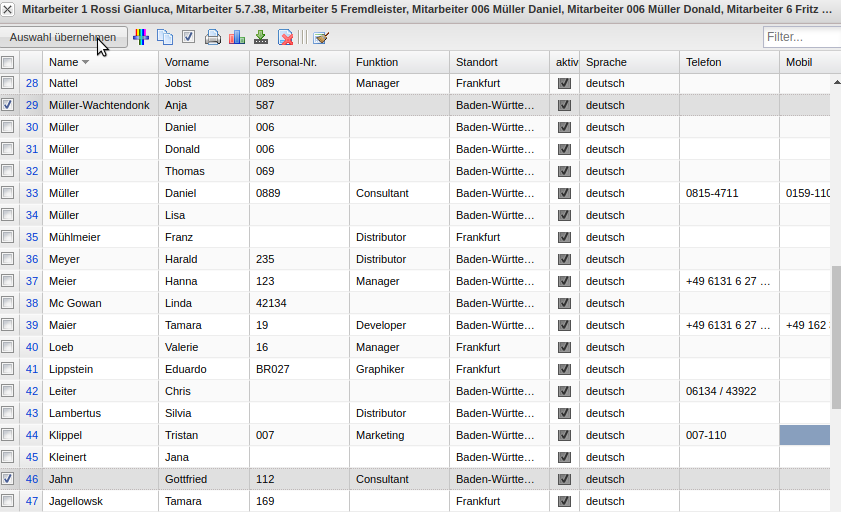Sort by the Personal-Nr. column header
The image size is (841, 512).
tap(286, 62)
